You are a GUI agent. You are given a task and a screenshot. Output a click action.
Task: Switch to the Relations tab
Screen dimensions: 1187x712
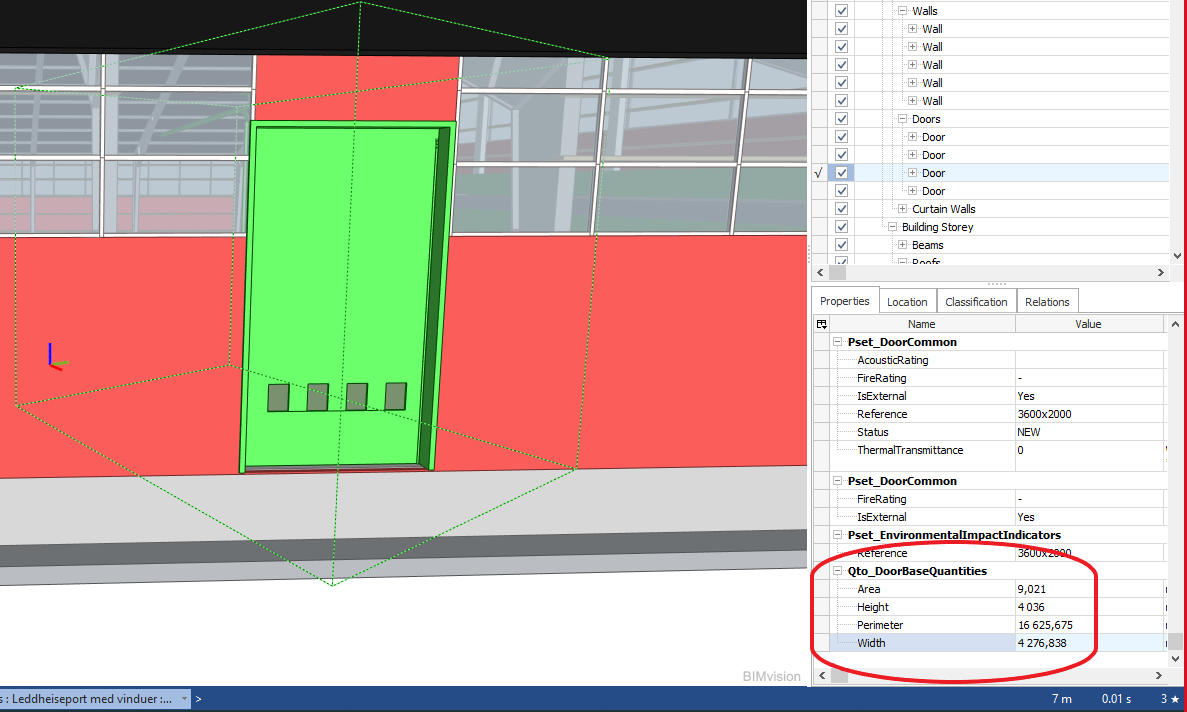coord(1047,301)
